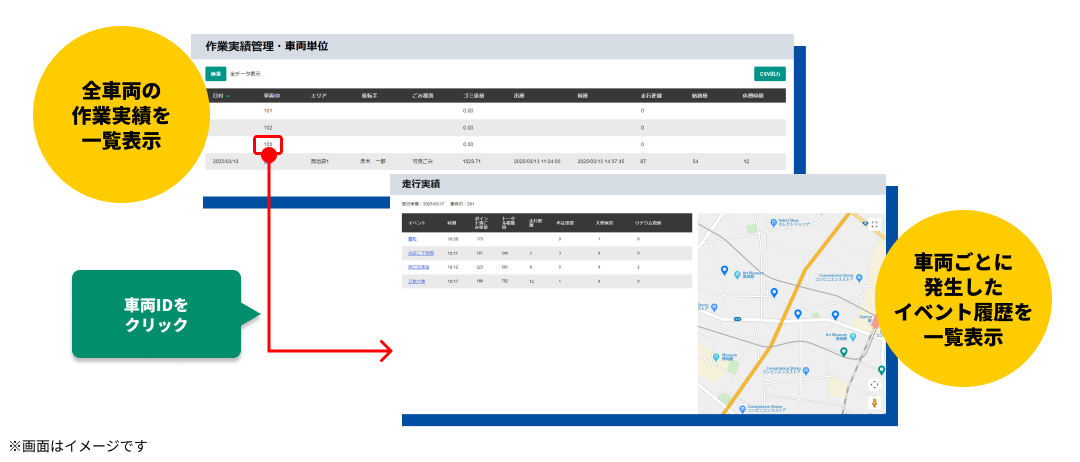Click the map's my-location crosshair icon
The image size is (1080, 462).
(x=874, y=384)
